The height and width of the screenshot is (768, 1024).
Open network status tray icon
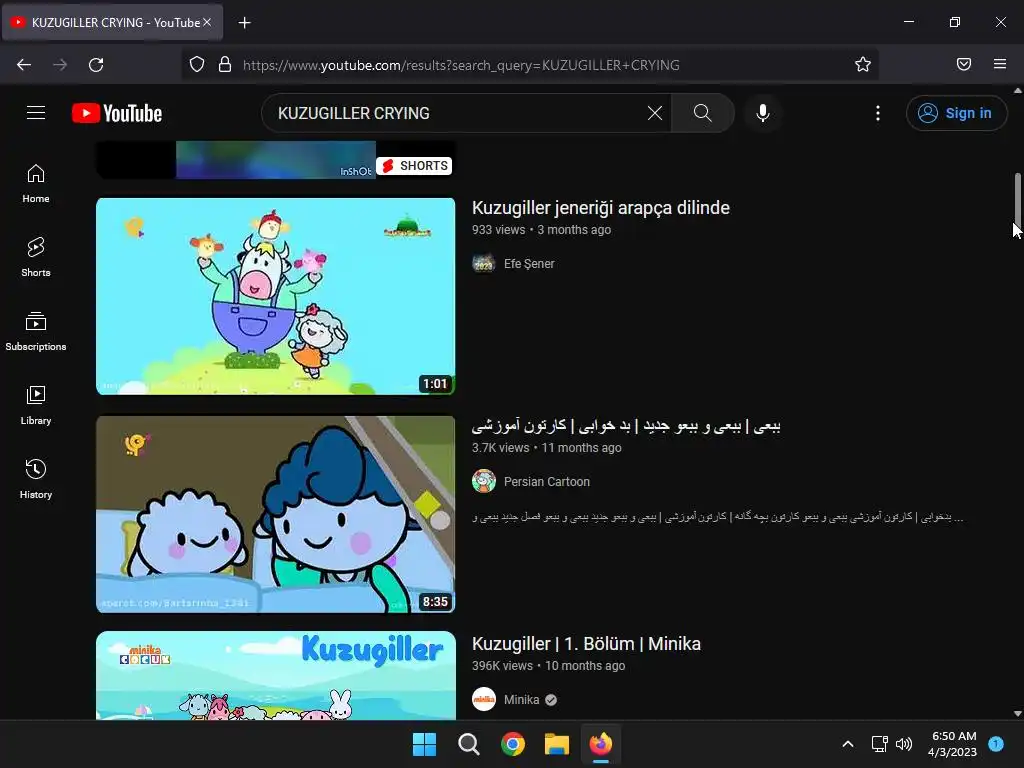click(x=880, y=744)
